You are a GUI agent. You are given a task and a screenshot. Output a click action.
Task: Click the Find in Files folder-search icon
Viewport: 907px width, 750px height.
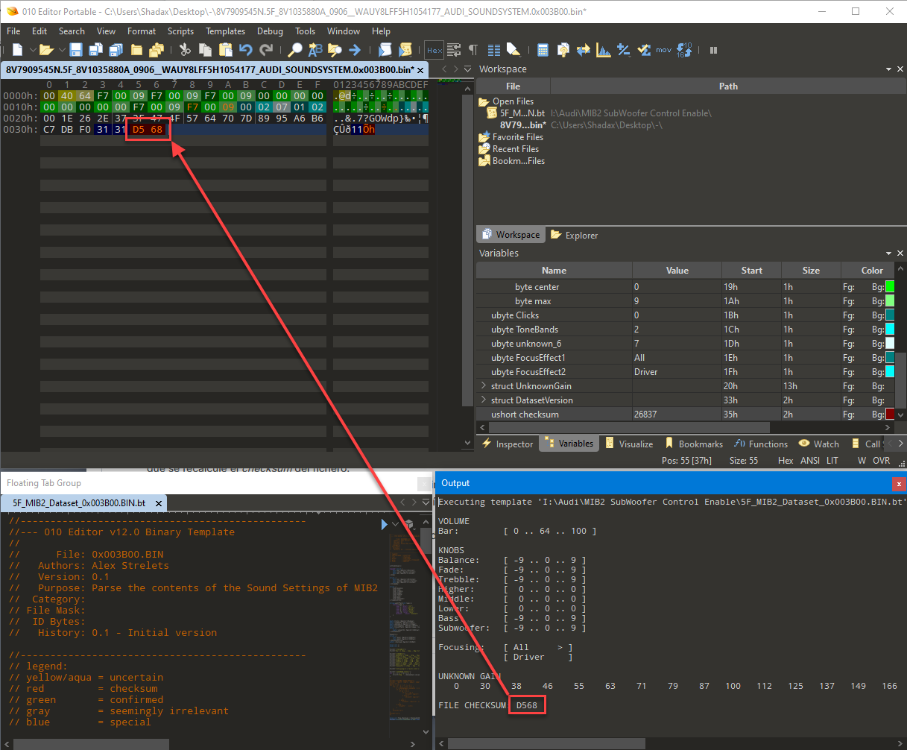(x=335, y=50)
